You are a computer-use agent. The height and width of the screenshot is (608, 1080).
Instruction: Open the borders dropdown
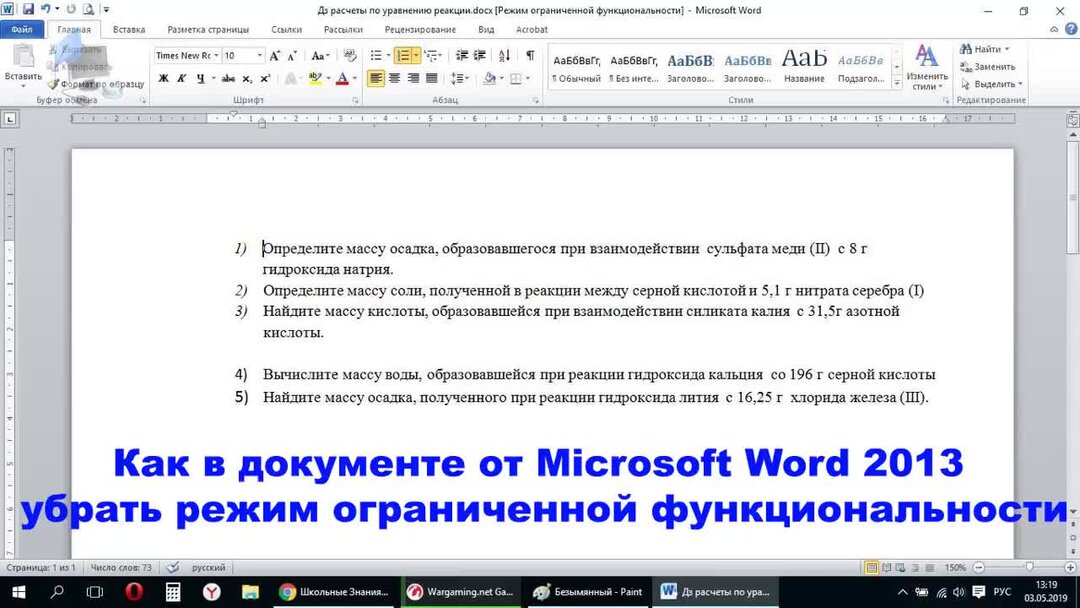528,78
